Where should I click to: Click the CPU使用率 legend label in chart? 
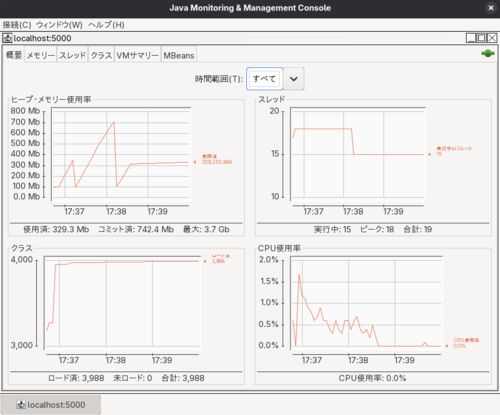[466, 340]
